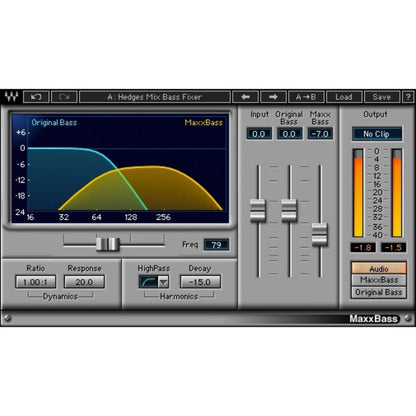Grab the frequency slider handle
The width and height of the screenshot is (416, 416).
pyautogui.click(x=108, y=244)
